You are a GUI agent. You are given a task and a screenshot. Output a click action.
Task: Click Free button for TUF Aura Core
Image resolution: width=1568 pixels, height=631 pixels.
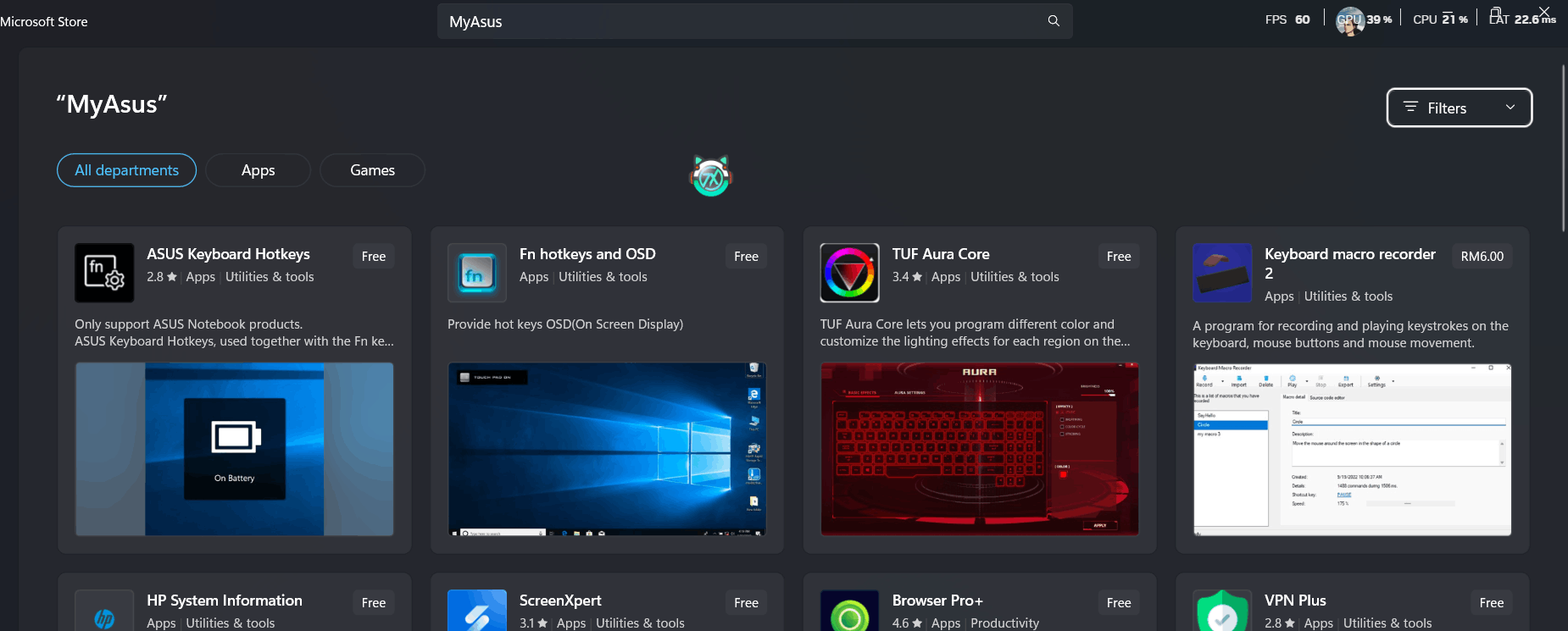(x=1119, y=256)
